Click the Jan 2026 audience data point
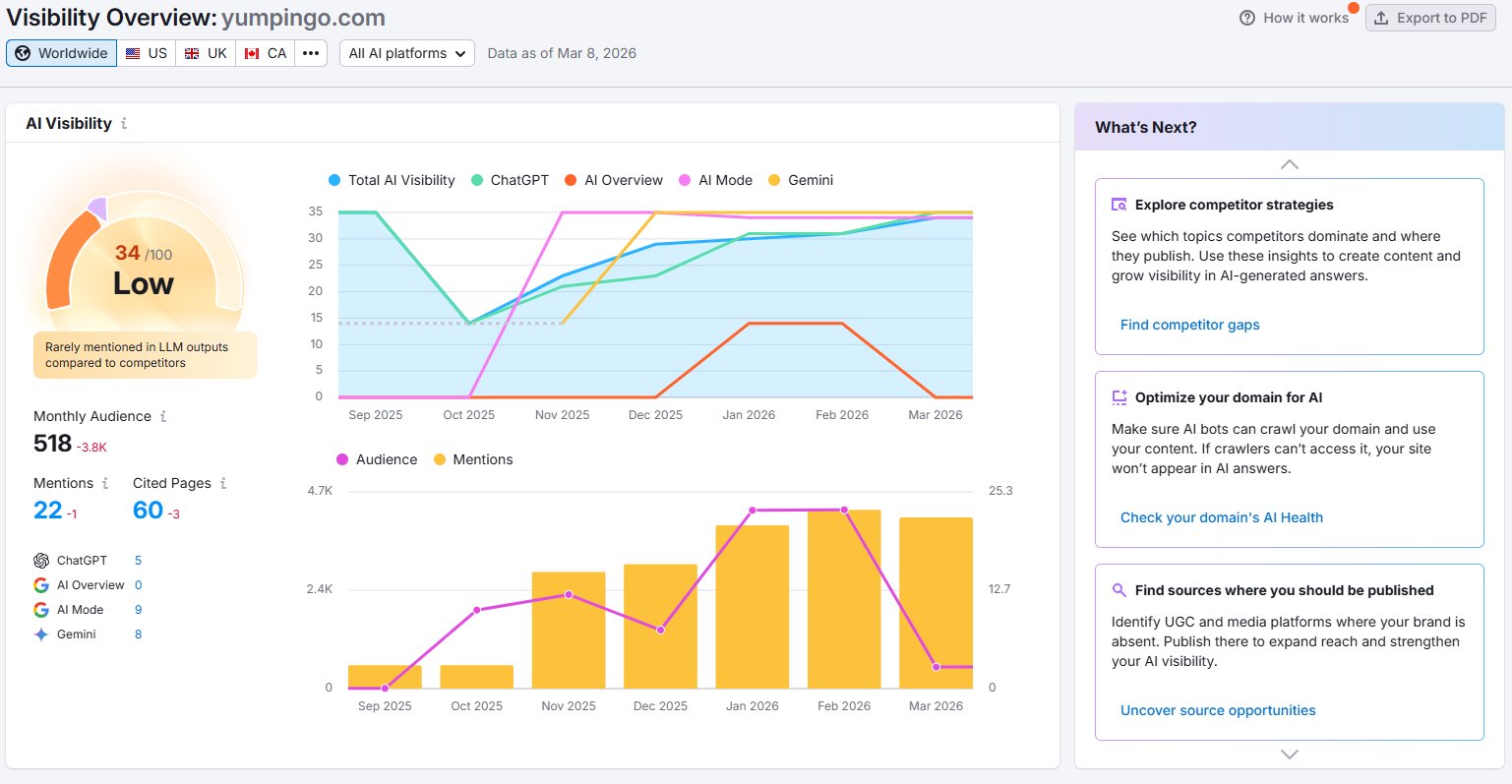The height and width of the screenshot is (784, 1512). [x=753, y=510]
